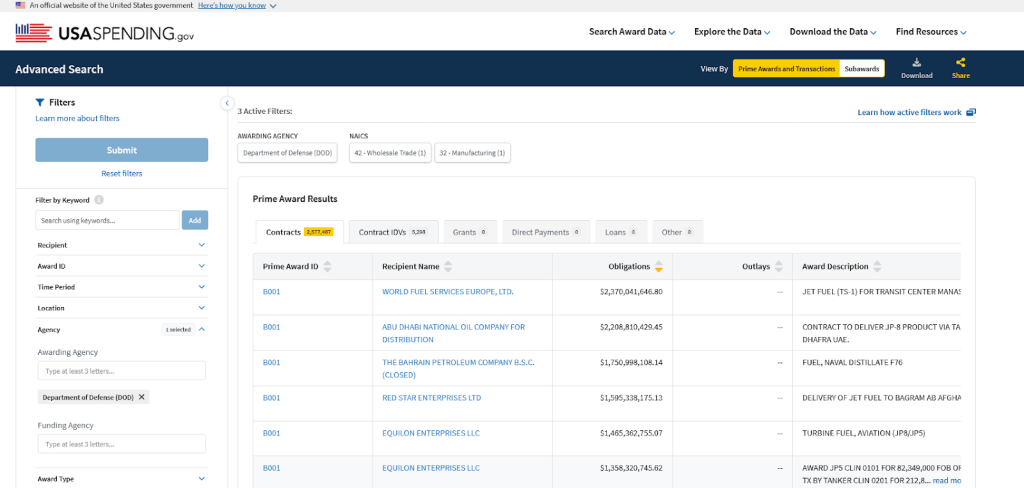Sort by Prime Award ID arrows
Viewport: 1024px width, 488px height.
point(327,267)
